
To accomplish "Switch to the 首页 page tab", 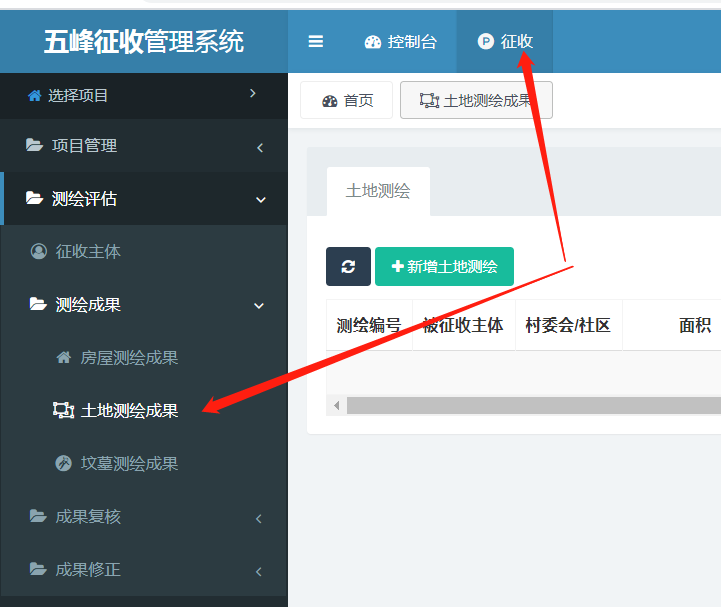I will point(347,100).
